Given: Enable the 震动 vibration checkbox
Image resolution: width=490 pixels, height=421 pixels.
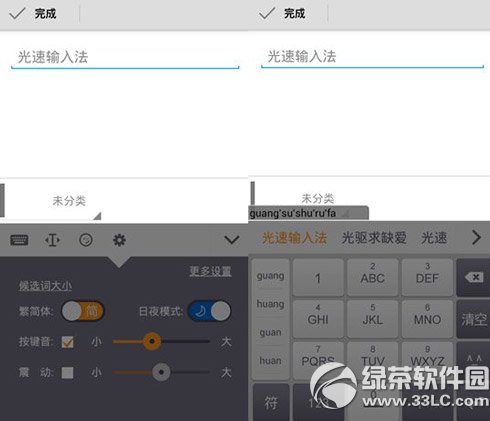Looking at the screenshot, I should pyautogui.click(x=67, y=373).
